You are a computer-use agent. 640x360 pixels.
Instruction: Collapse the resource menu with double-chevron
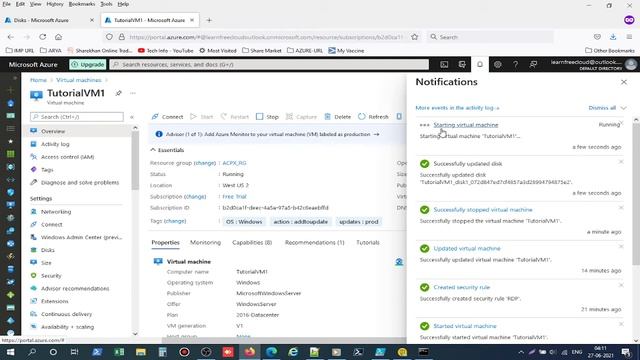point(132,117)
